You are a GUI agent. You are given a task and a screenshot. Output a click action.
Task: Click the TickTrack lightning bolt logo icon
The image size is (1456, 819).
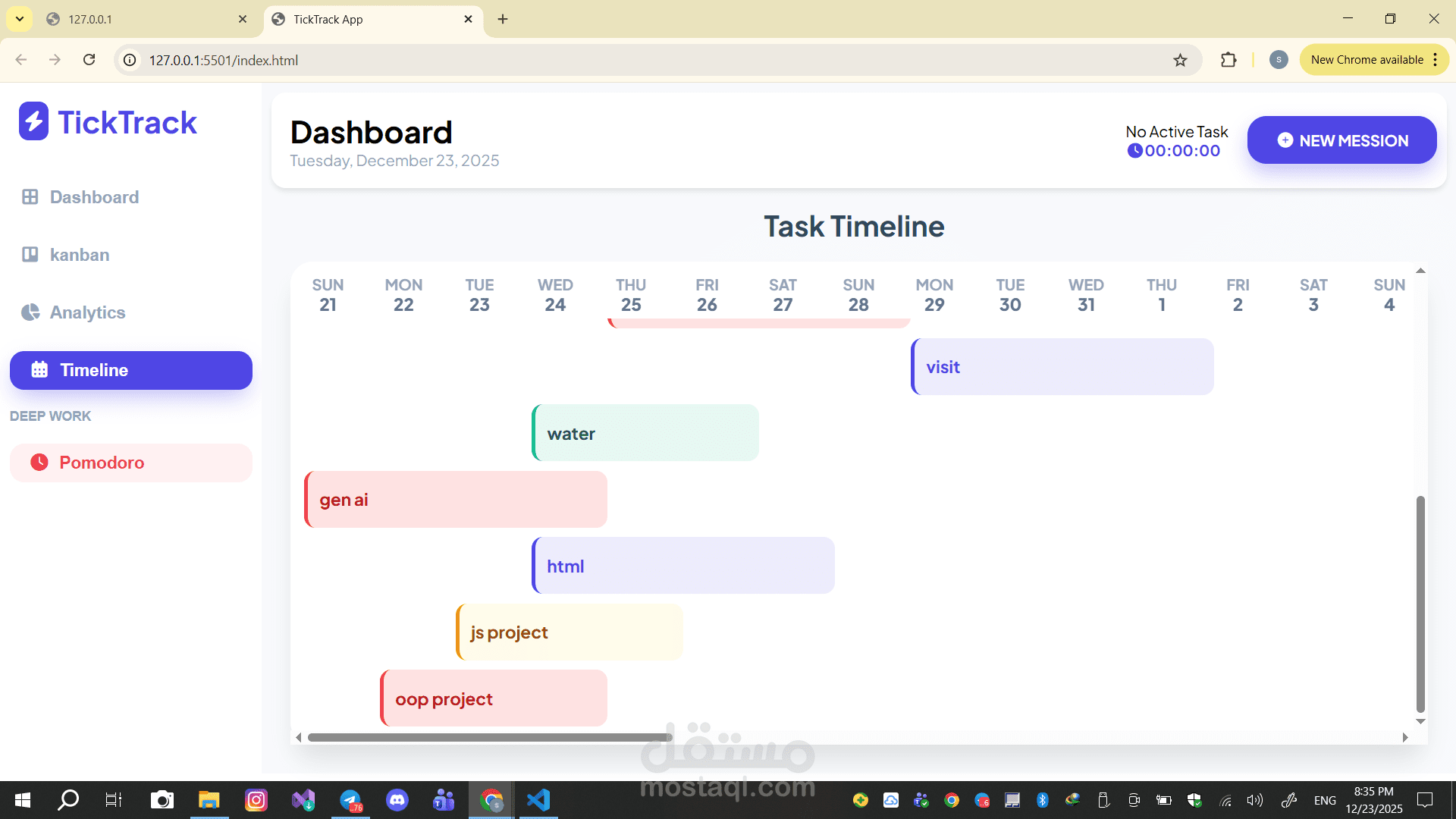33,121
